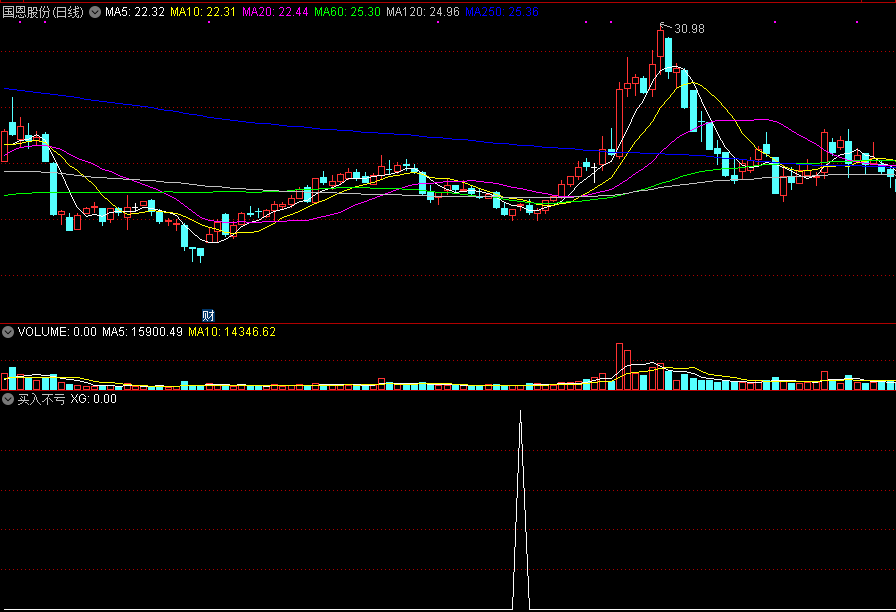The image size is (896, 612).
Task: Click the VOLUME: 0.00 readout
Action: (57, 332)
